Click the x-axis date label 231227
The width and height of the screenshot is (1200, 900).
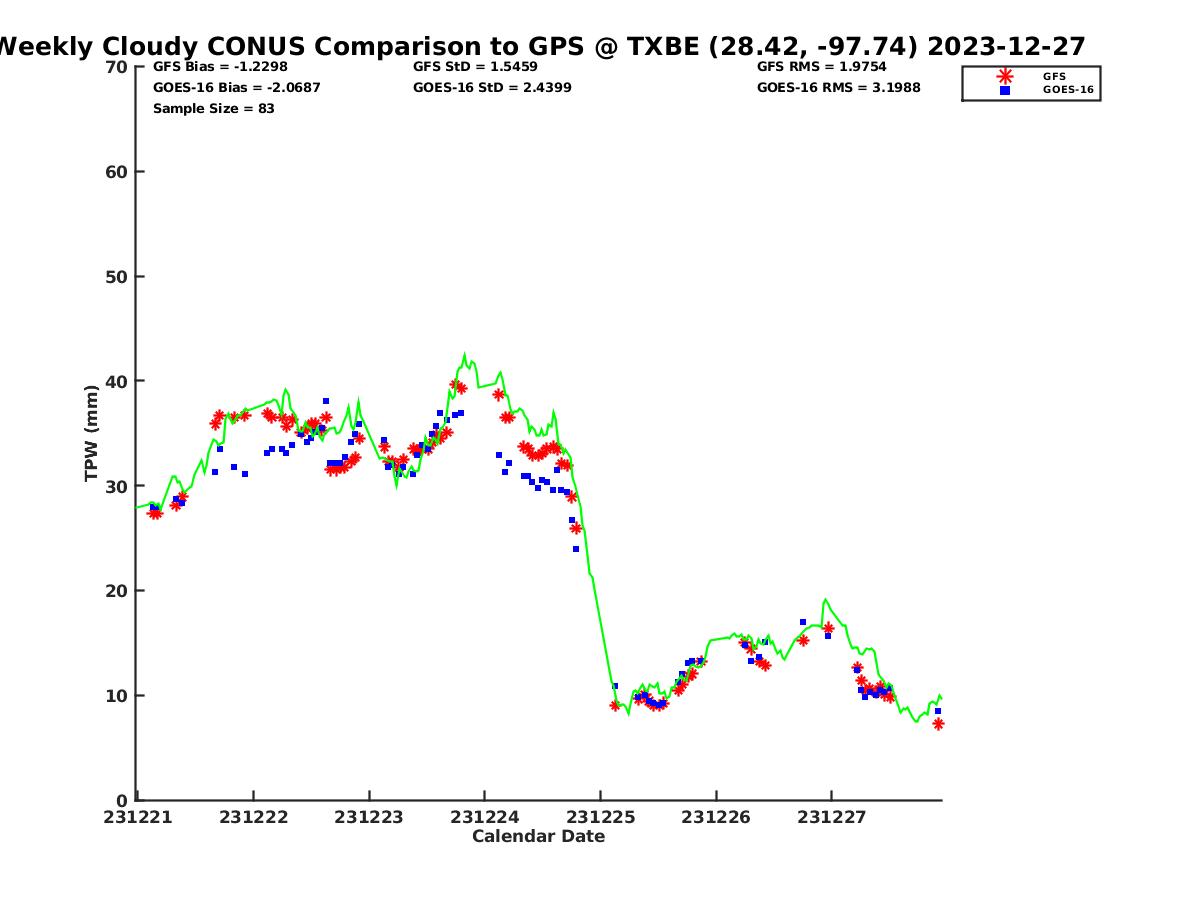(x=831, y=818)
